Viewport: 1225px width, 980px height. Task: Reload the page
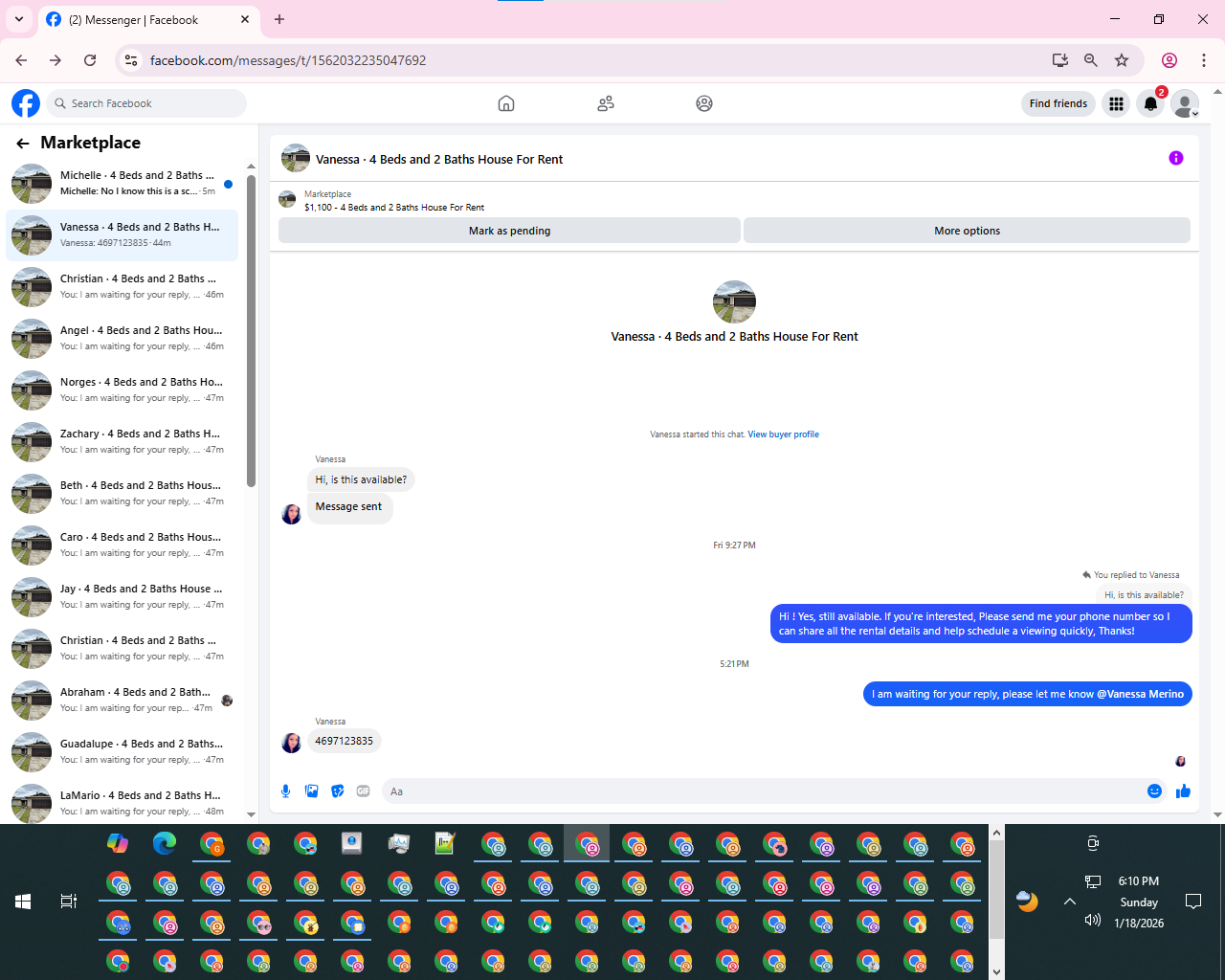(90, 60)
